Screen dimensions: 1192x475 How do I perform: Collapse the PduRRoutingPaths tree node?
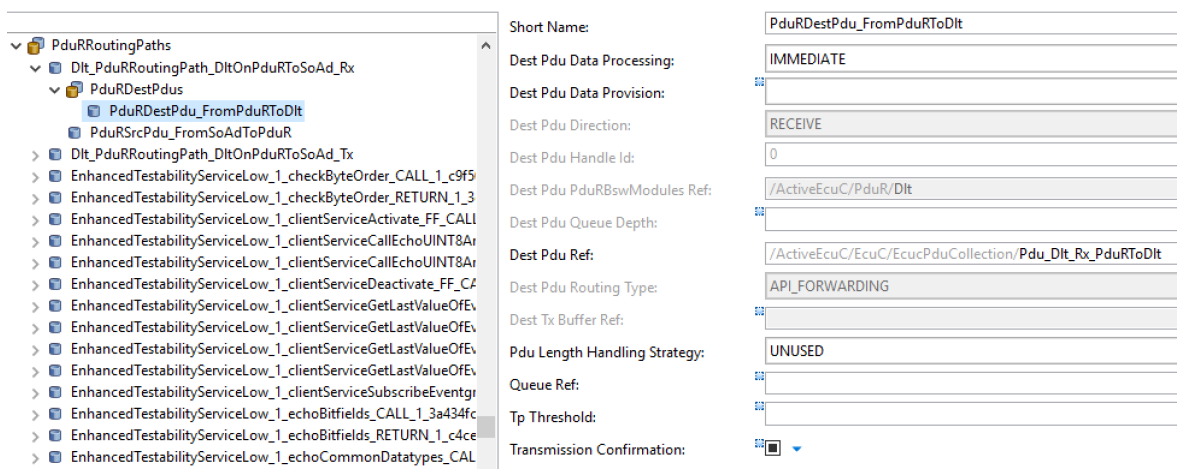[17, 46]
